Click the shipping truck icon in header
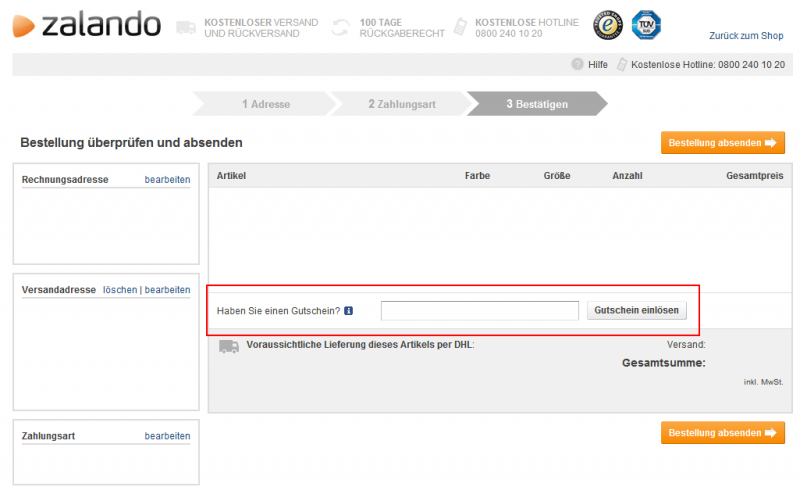 pyautogui.click(x=185, y=27)
